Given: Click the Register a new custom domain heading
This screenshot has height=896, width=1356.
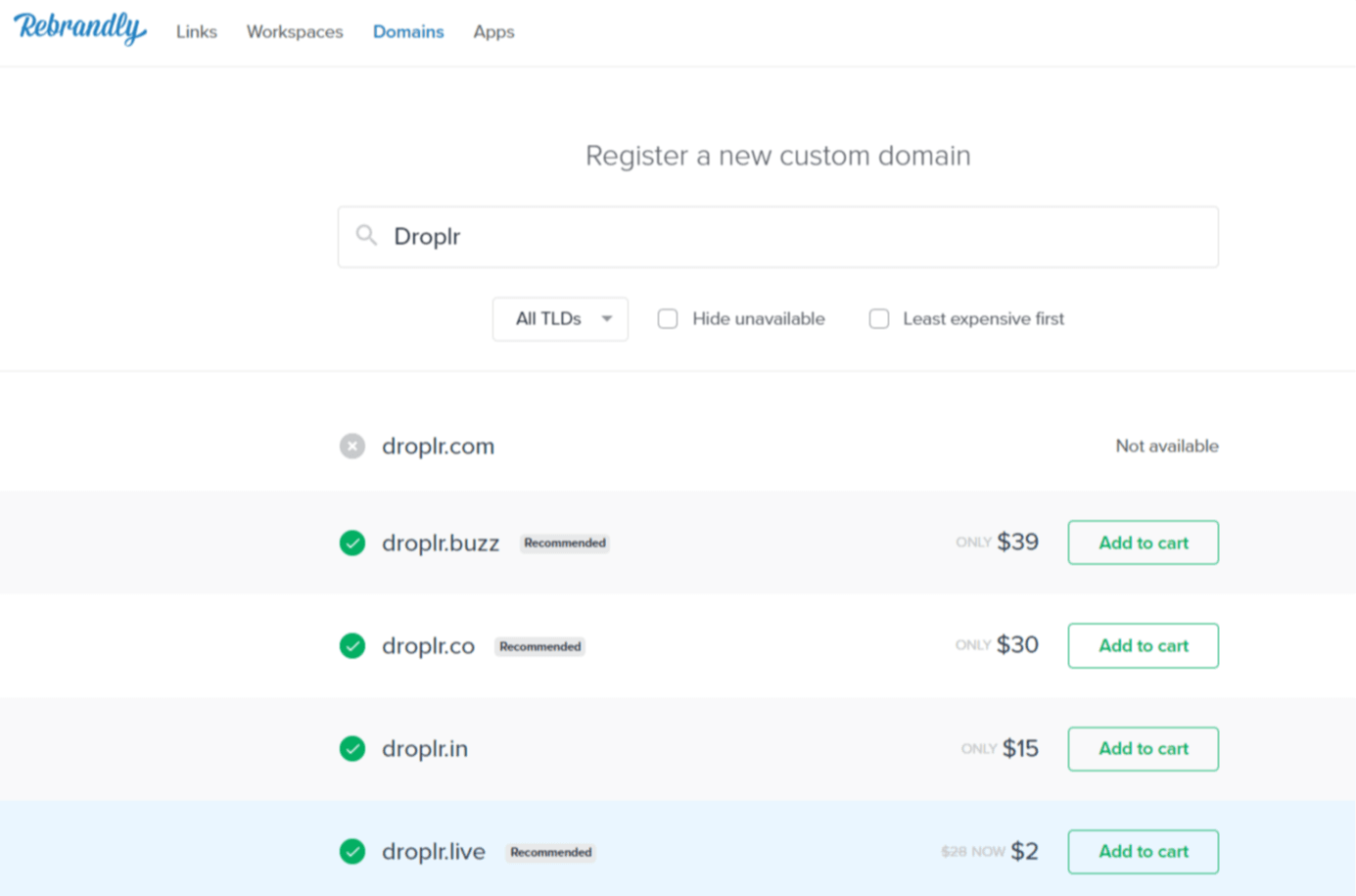Looking at the screenshot, I should [x=778, y=156].
